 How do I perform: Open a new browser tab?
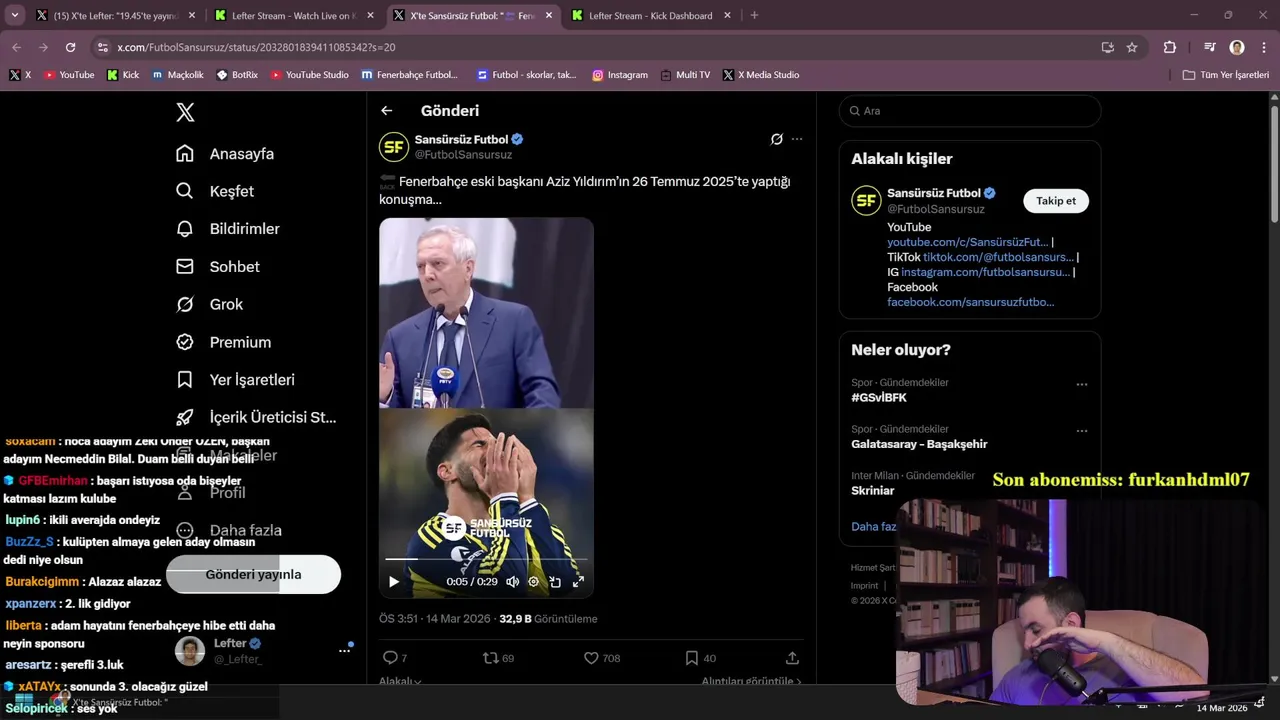[754, 16]
